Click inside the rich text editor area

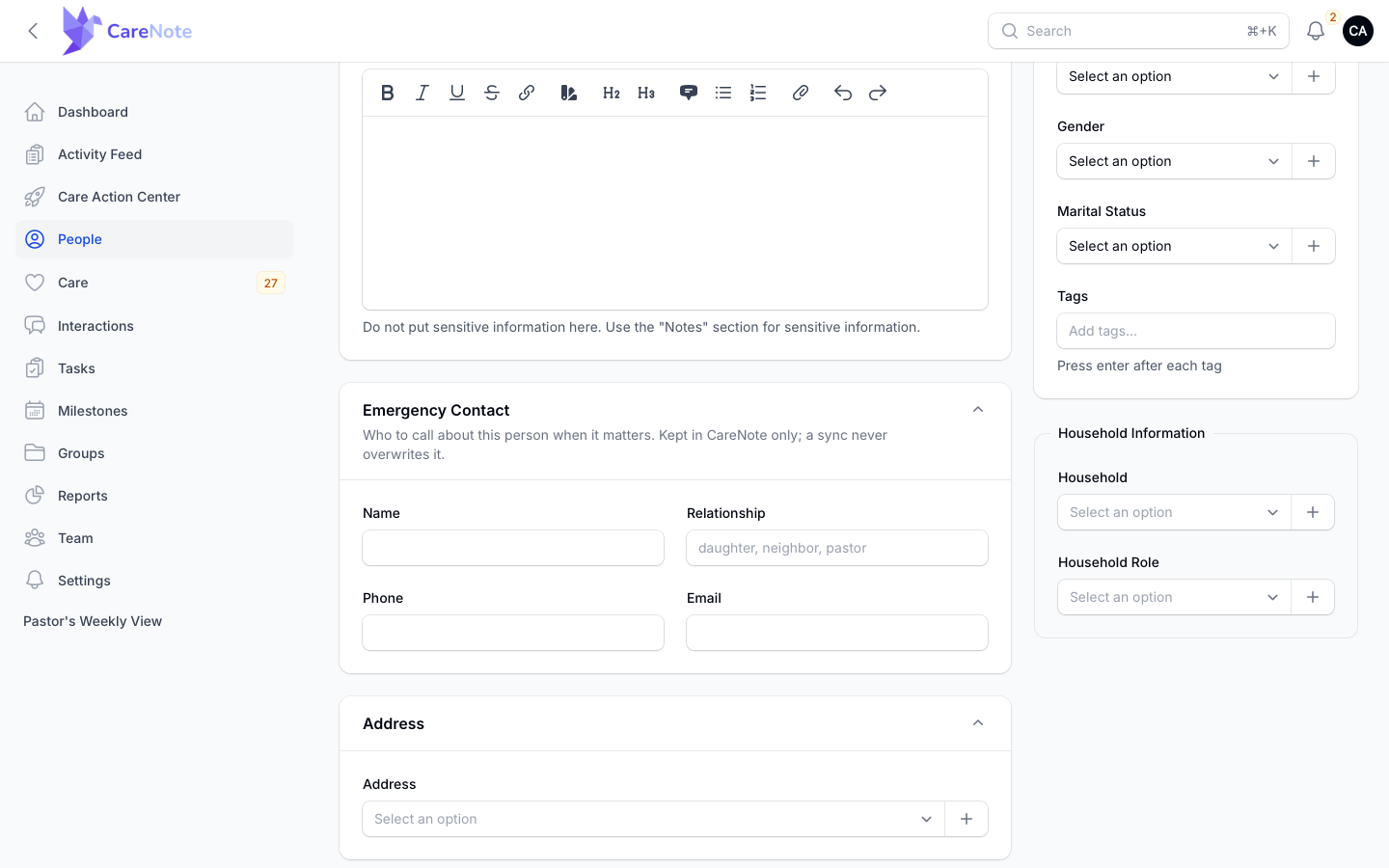click(x=675, y=212)
